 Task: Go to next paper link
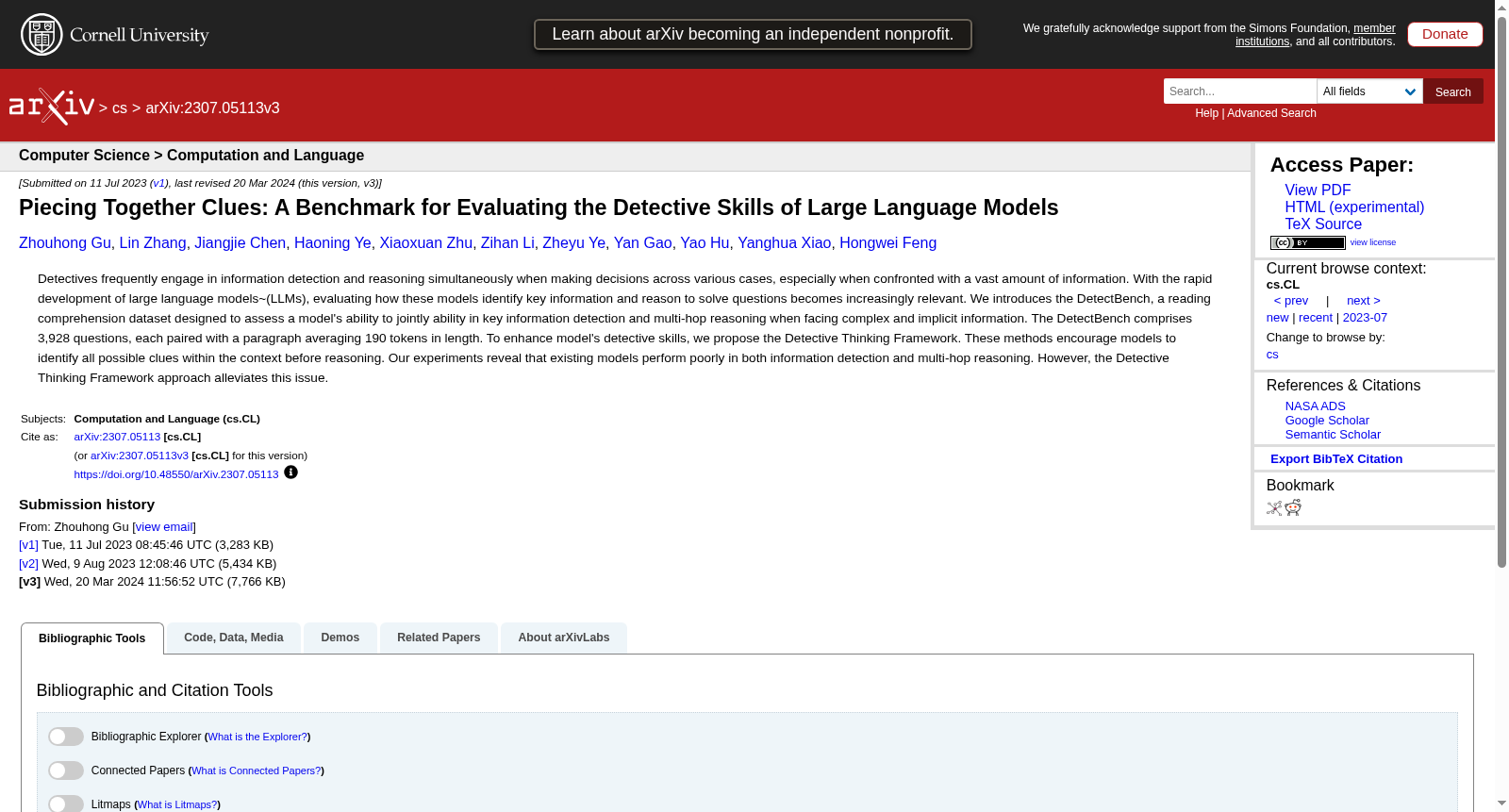(x=1364, y=301)
